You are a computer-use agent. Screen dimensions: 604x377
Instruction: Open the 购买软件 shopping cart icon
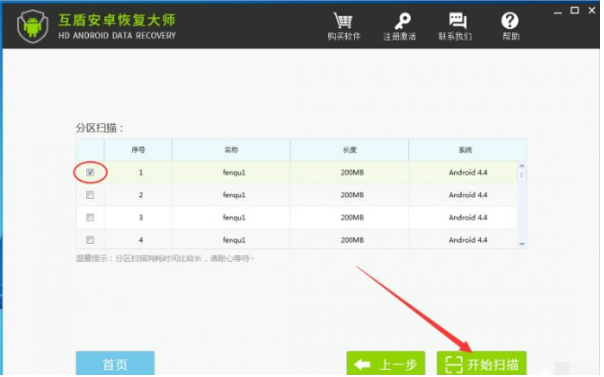(343, 21)
